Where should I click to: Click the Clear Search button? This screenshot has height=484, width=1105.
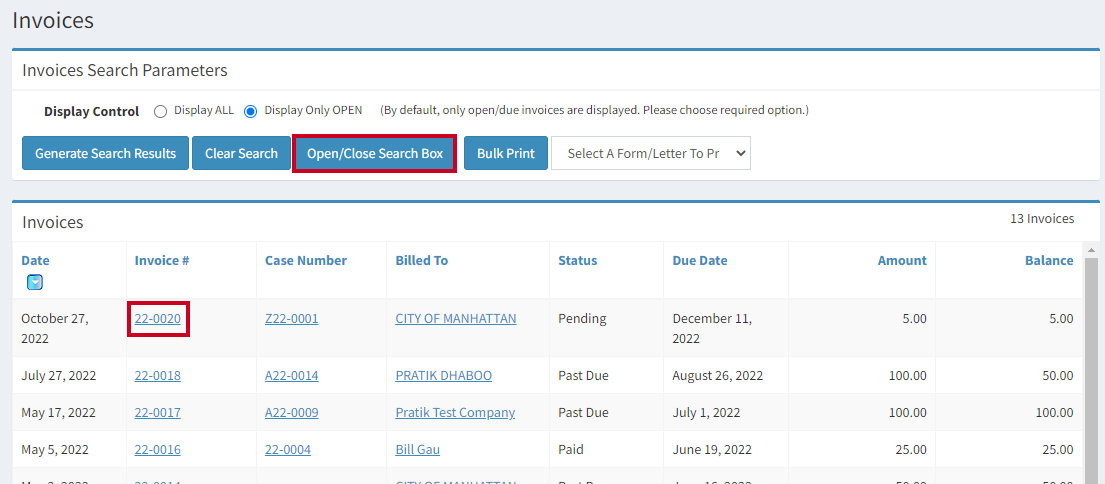pos(241,153)
